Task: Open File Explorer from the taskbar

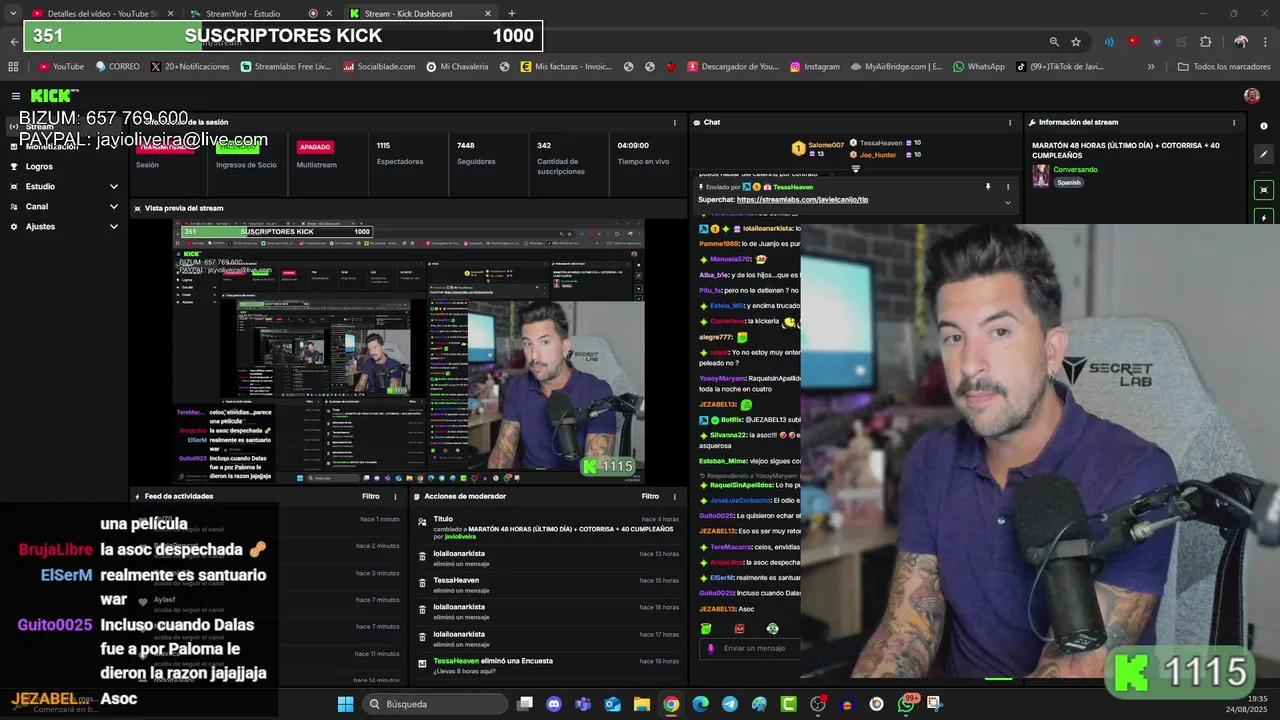Action: 641,704
